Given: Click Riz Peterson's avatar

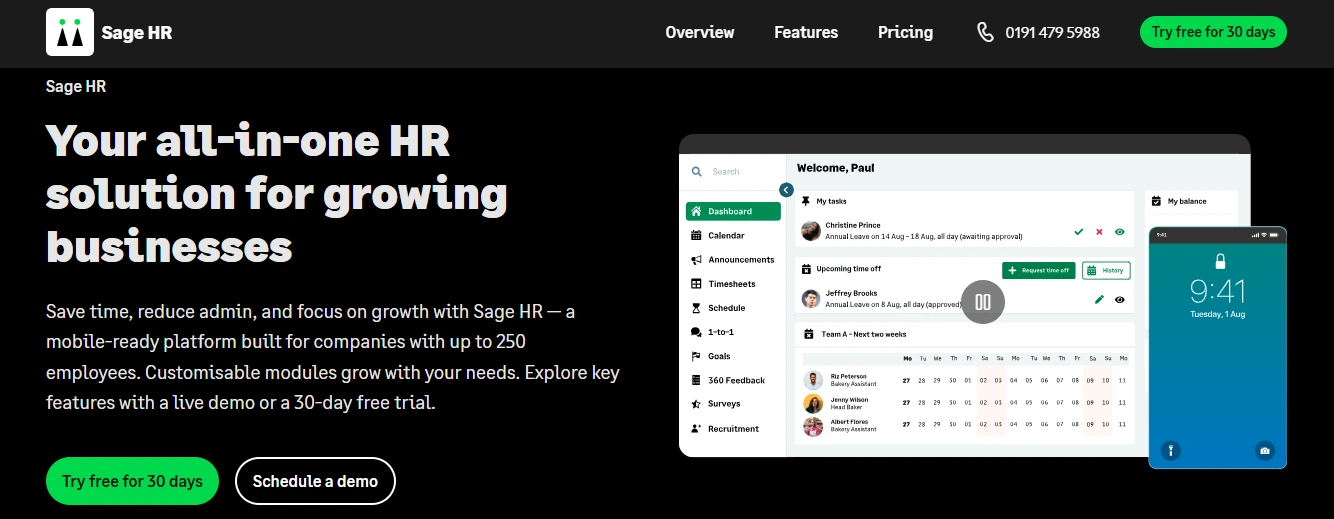Looking at the screenshot, I should tap(813, 380).
